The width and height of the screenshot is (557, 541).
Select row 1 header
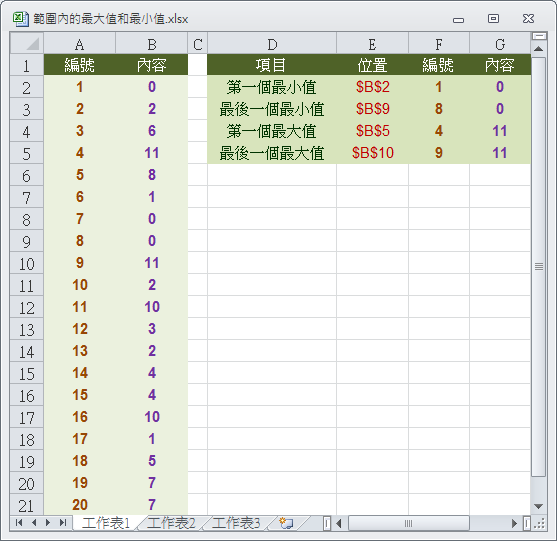click(x=27, y=65)
